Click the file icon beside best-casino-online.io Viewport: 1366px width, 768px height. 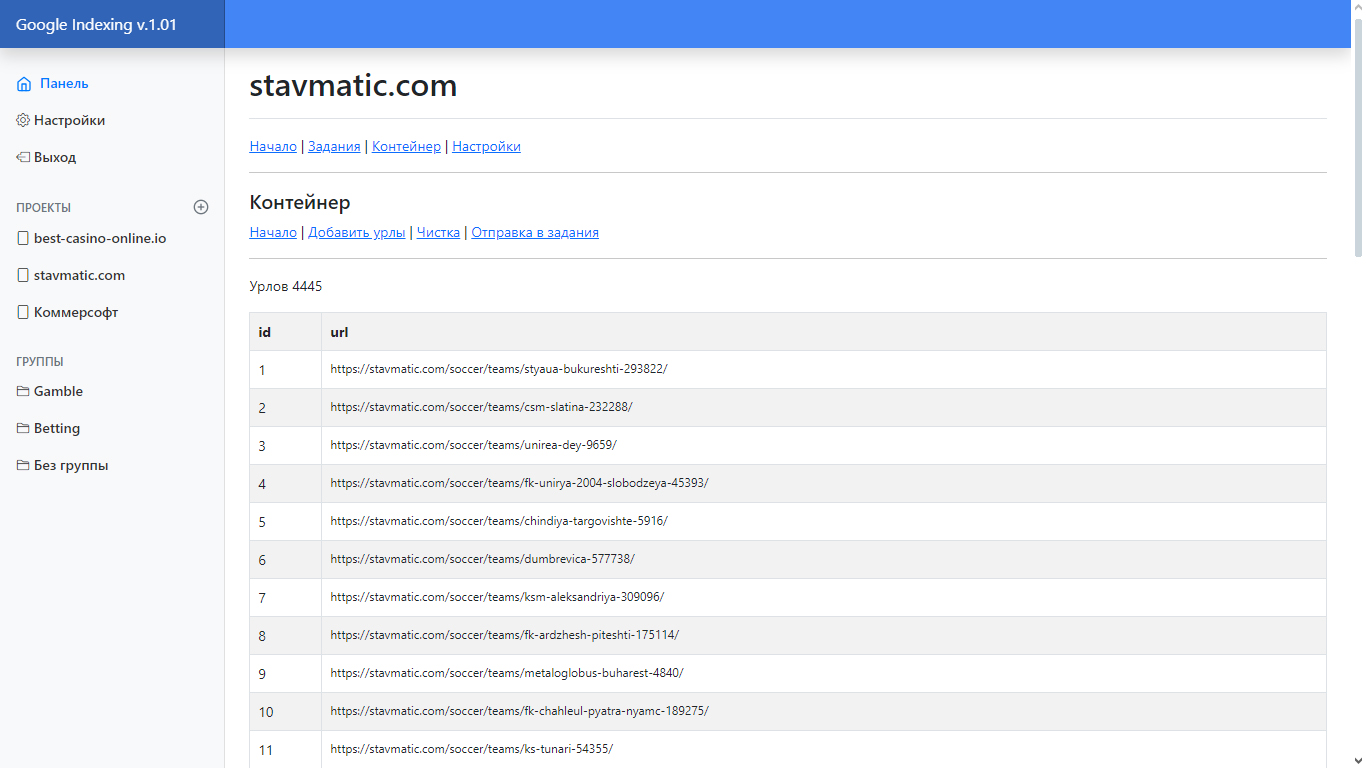[x=23, y=238]
